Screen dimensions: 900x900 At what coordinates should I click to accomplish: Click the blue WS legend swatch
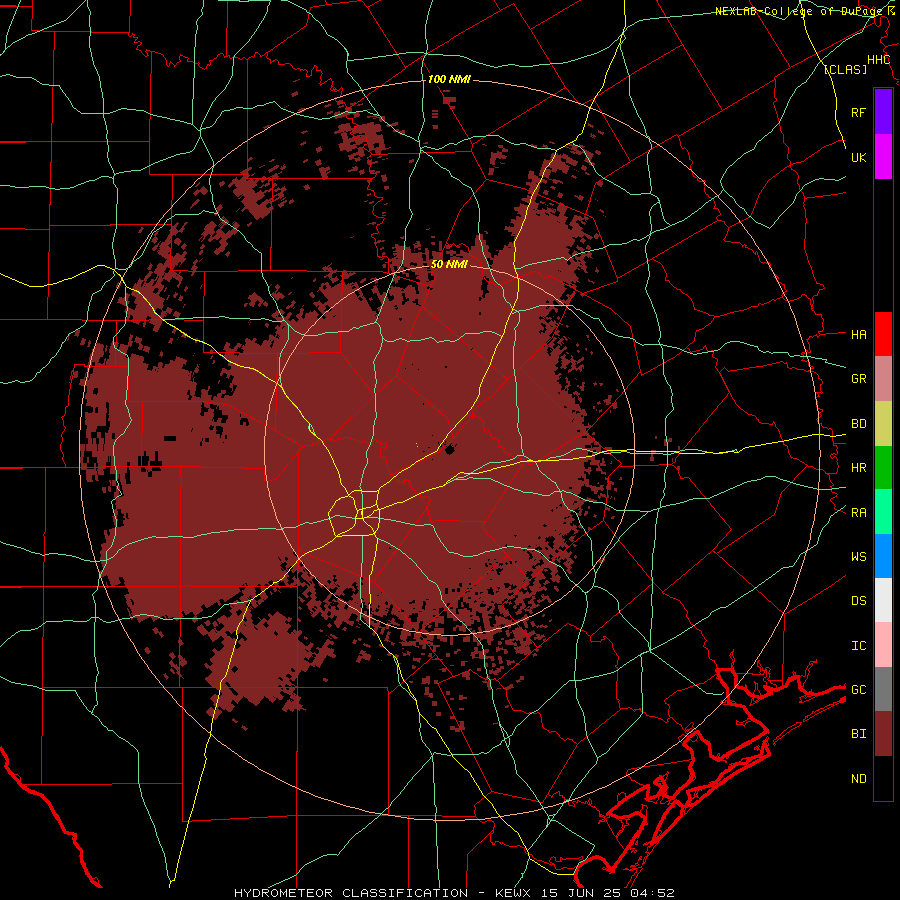(883, 556)
